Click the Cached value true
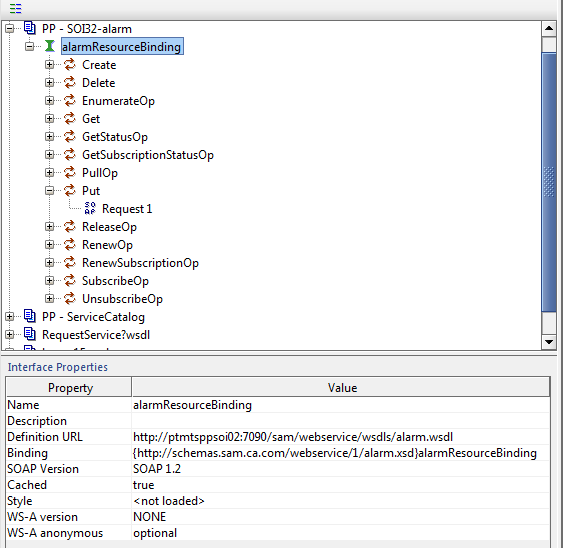This screenshot has height=548, width=564. [341, 485]
